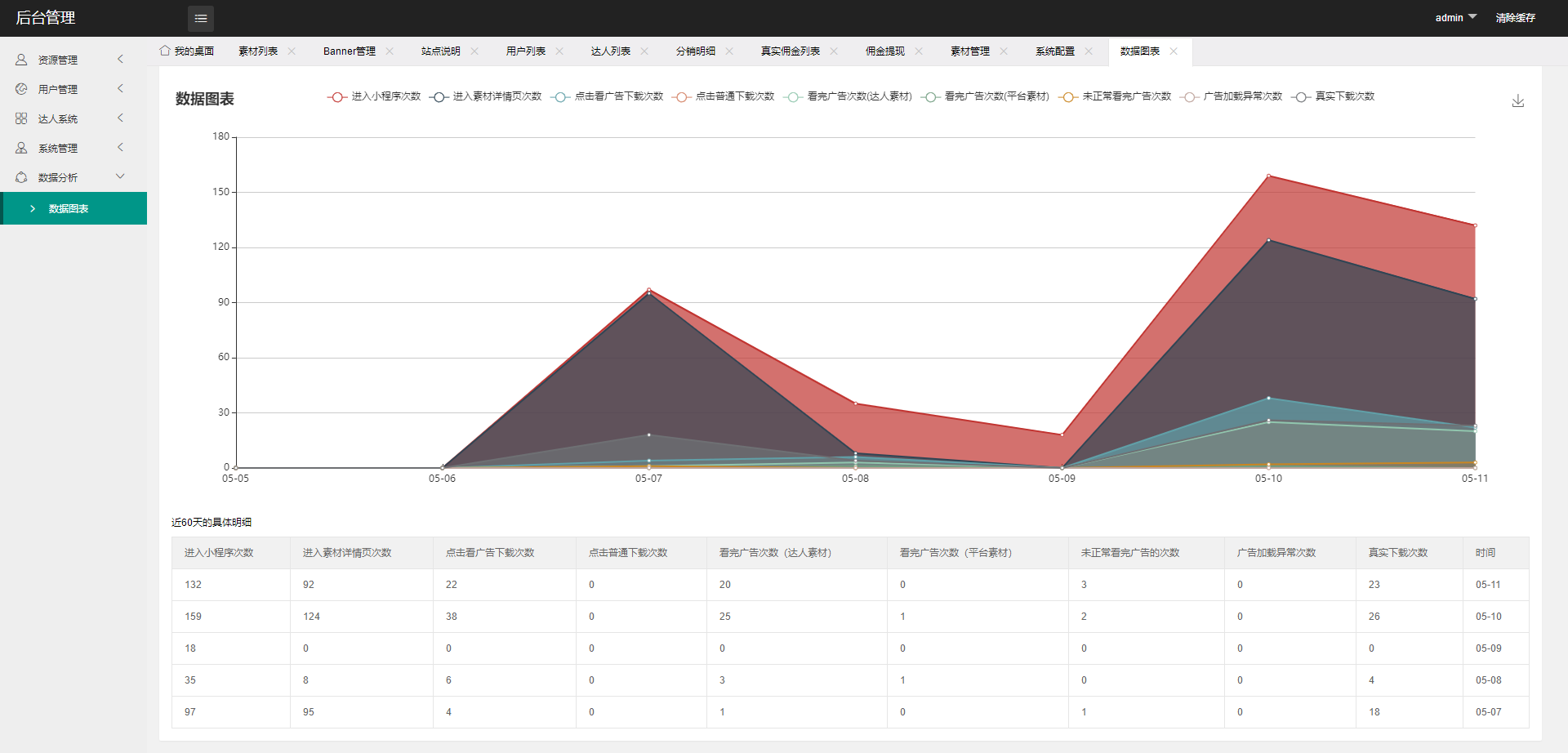Switch to Banner管理 tab
The height and width of the screenshot is (753, 1568).
pos(350,51)
